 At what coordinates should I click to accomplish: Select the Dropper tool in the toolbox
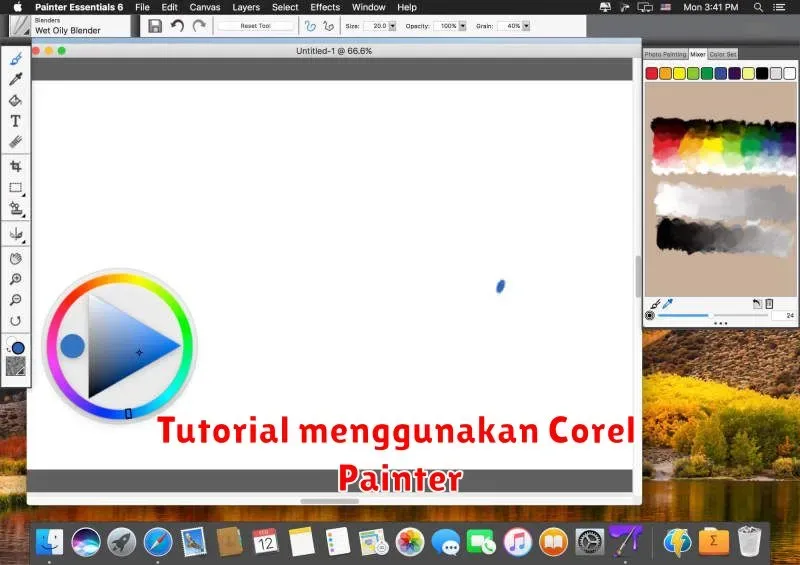16,79
